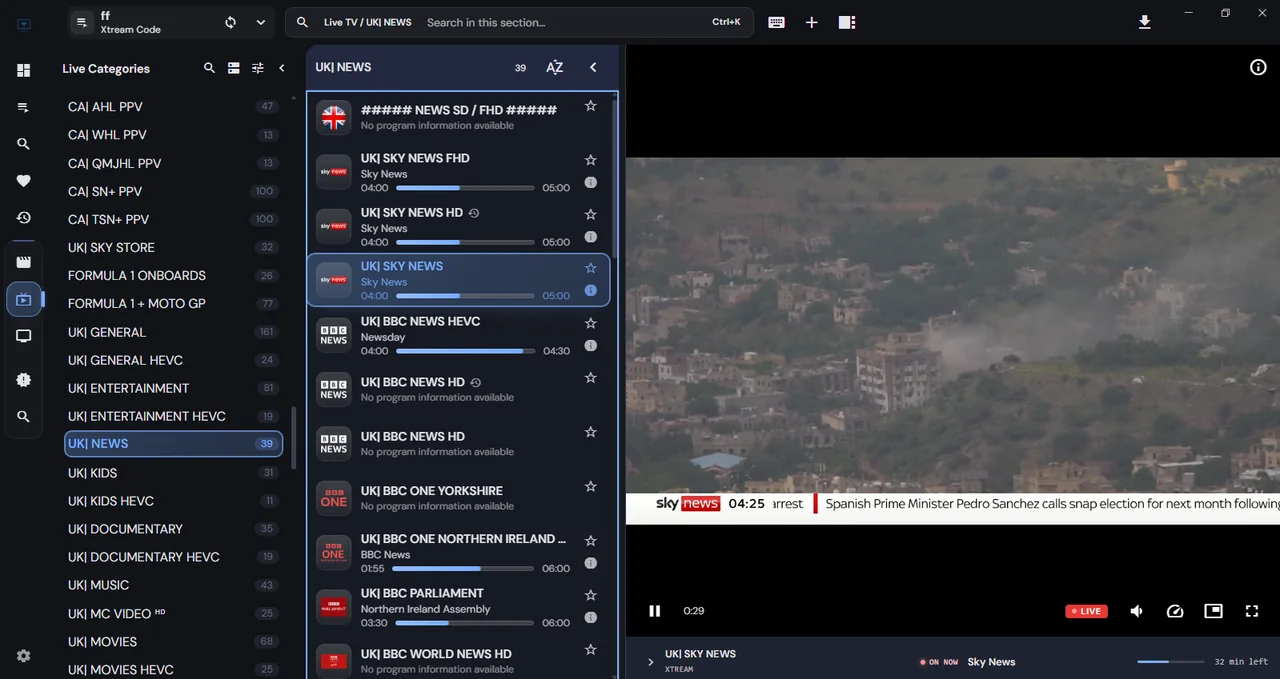The image size is (1280, 679).
Task: Open the keyboard shortcuts icon
Action: click(x=776, y=22)
